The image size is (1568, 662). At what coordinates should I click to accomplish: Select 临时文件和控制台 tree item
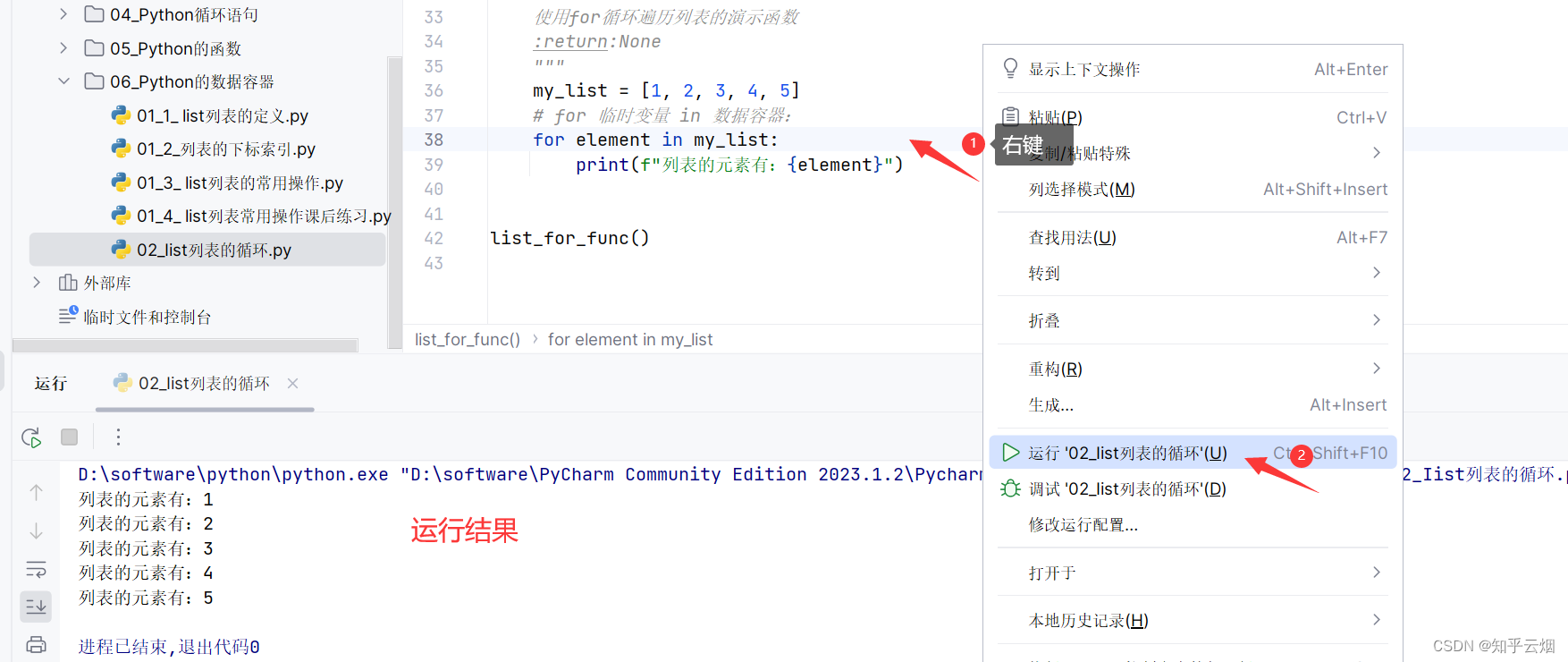coord(148,317)
